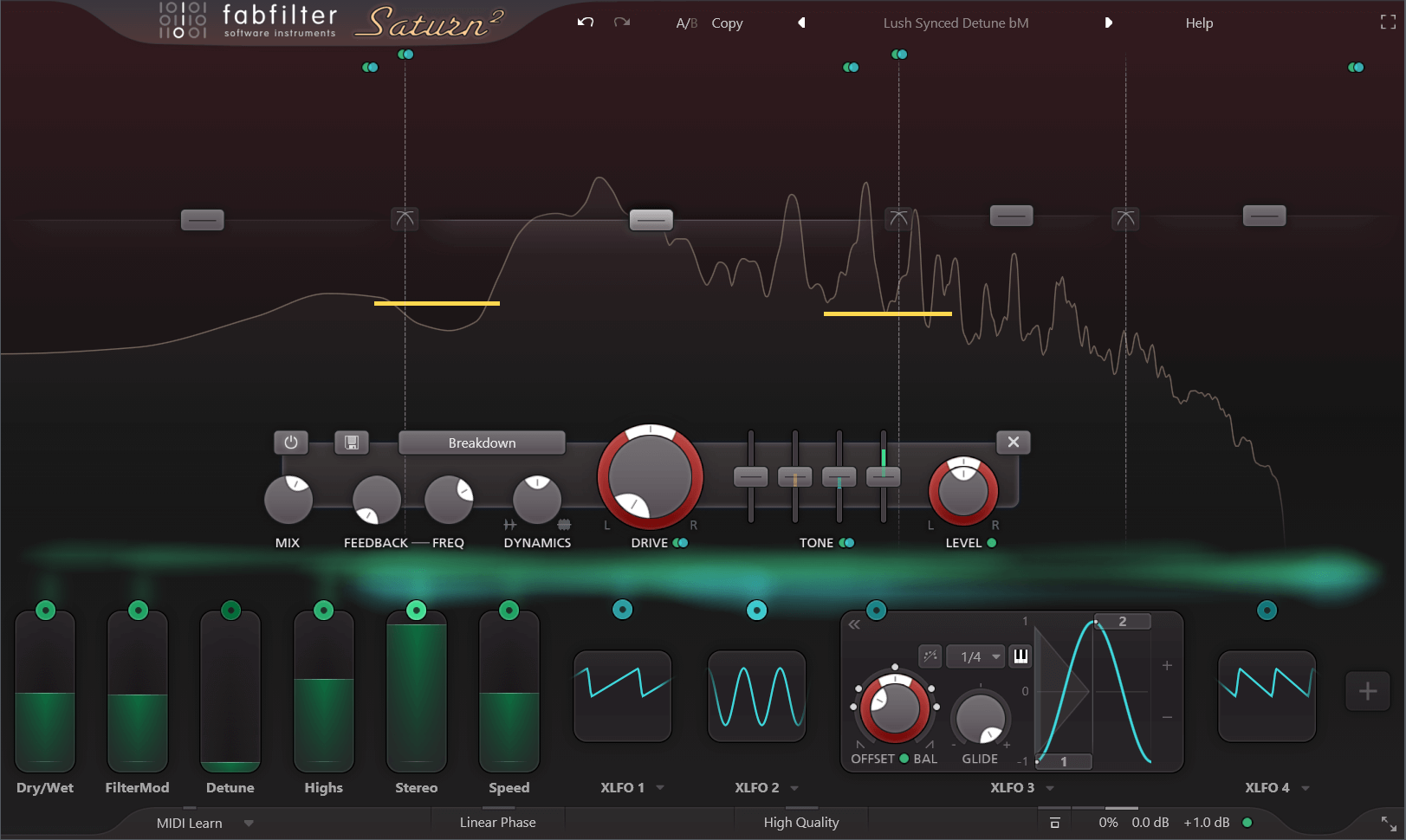Click the DYNAMICS knob
Viewport: 1406px width, 840px height.
[x=537, y=500]
